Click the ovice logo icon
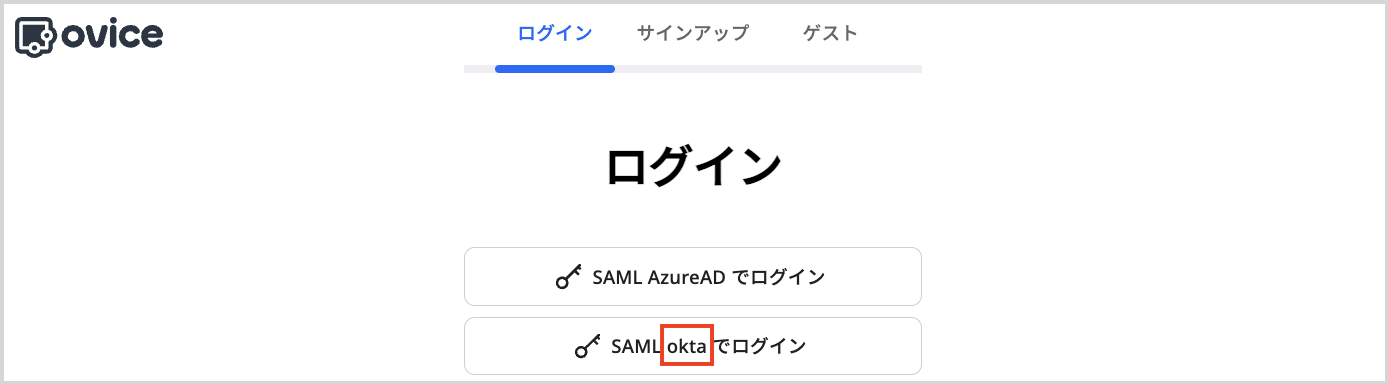The height and width of the screenshot is (384, 1388). coord(35,35)
